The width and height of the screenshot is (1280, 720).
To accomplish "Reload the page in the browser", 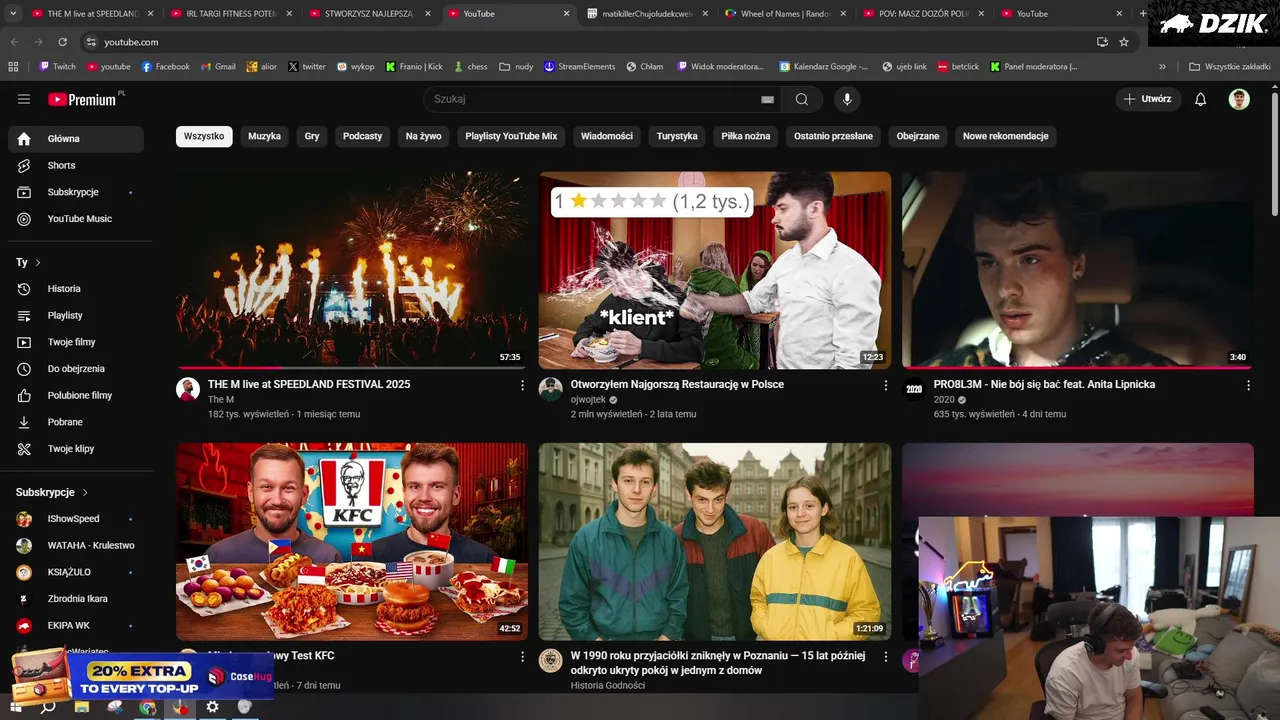I will (x=62, y=42).
